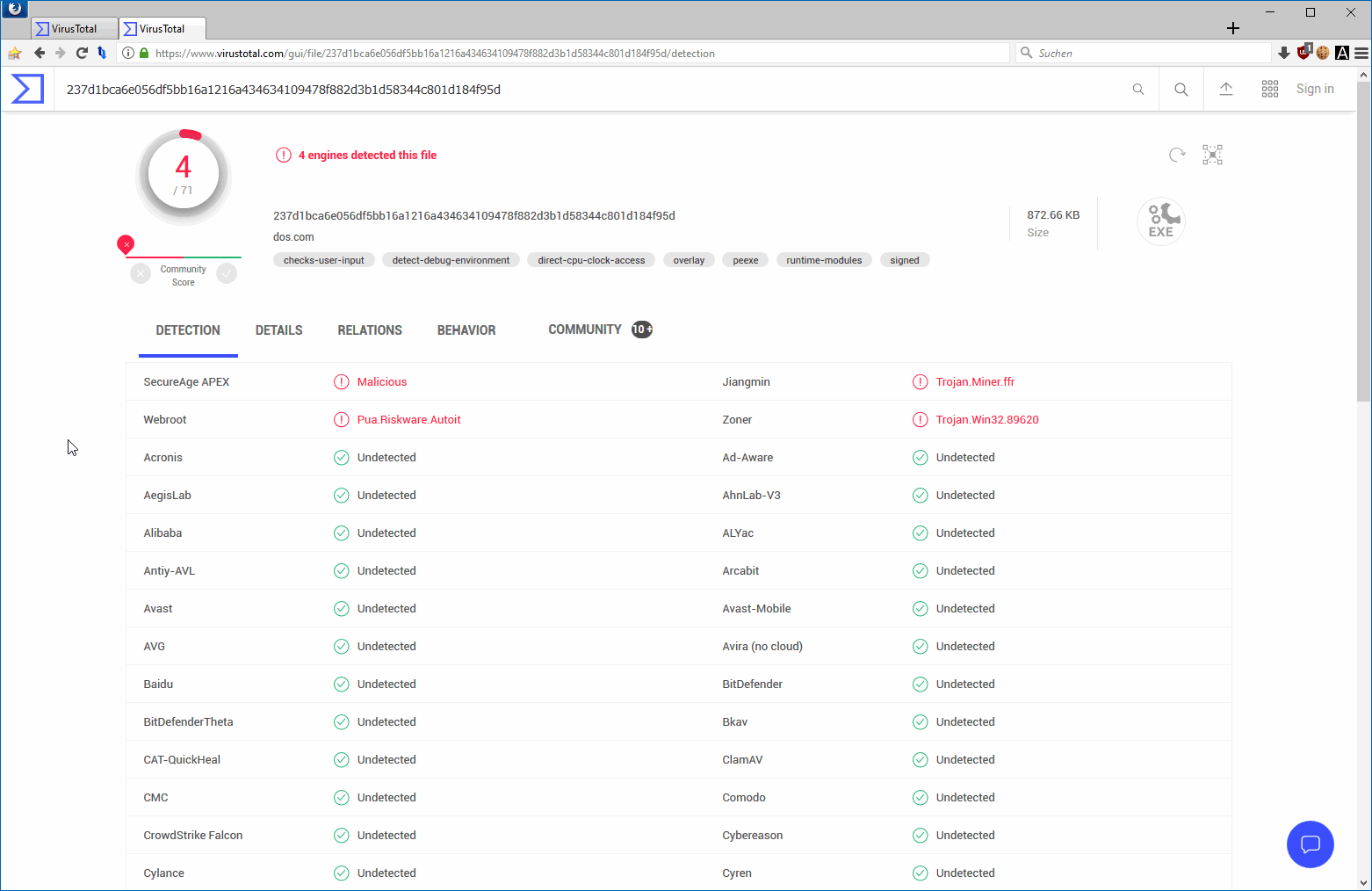The width and height of the screenshot is (1372, 891).
Task: Click the reanalyze file refresh icon
Action: pos(1177,155)
